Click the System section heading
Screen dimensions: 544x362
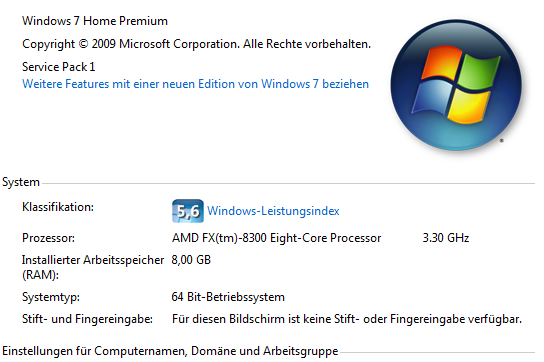click(x=21, y=182)
